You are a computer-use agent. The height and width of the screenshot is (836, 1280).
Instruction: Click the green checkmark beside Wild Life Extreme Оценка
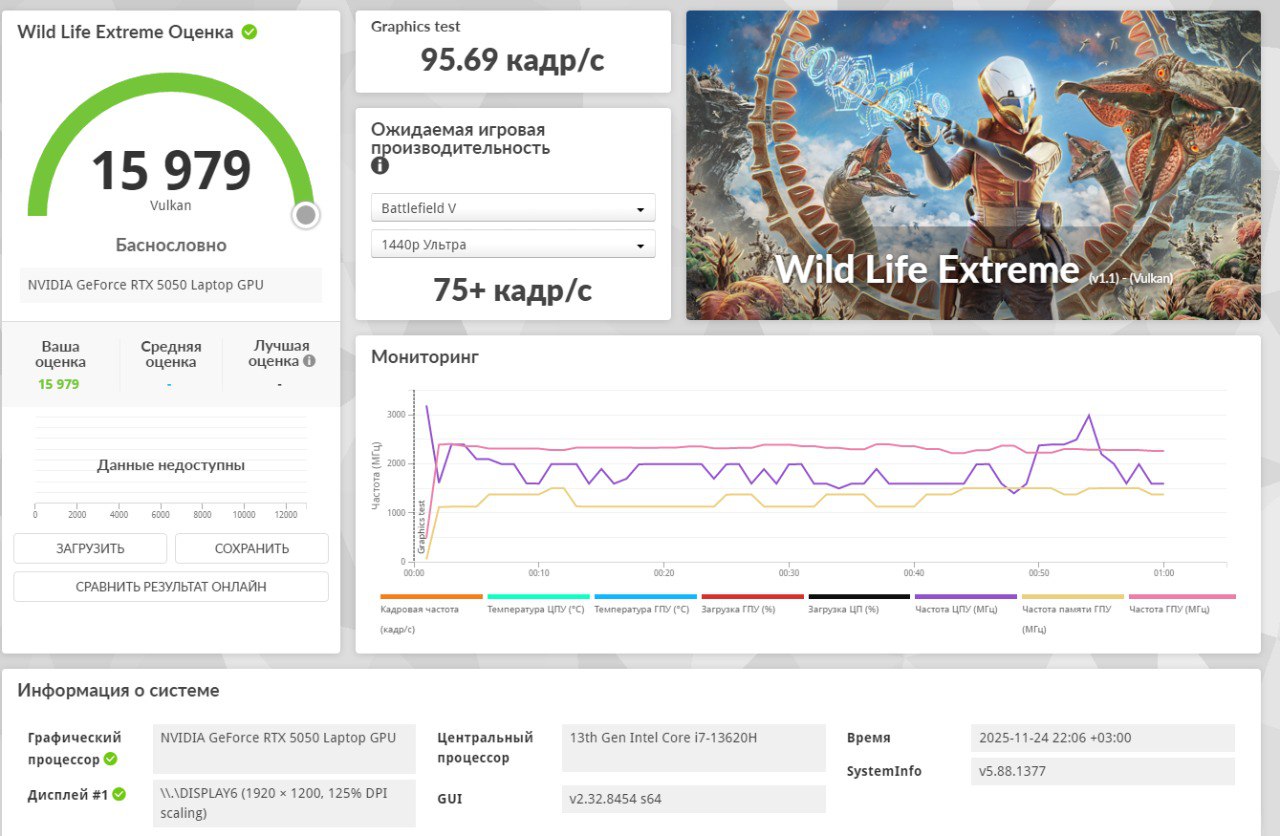249,32
